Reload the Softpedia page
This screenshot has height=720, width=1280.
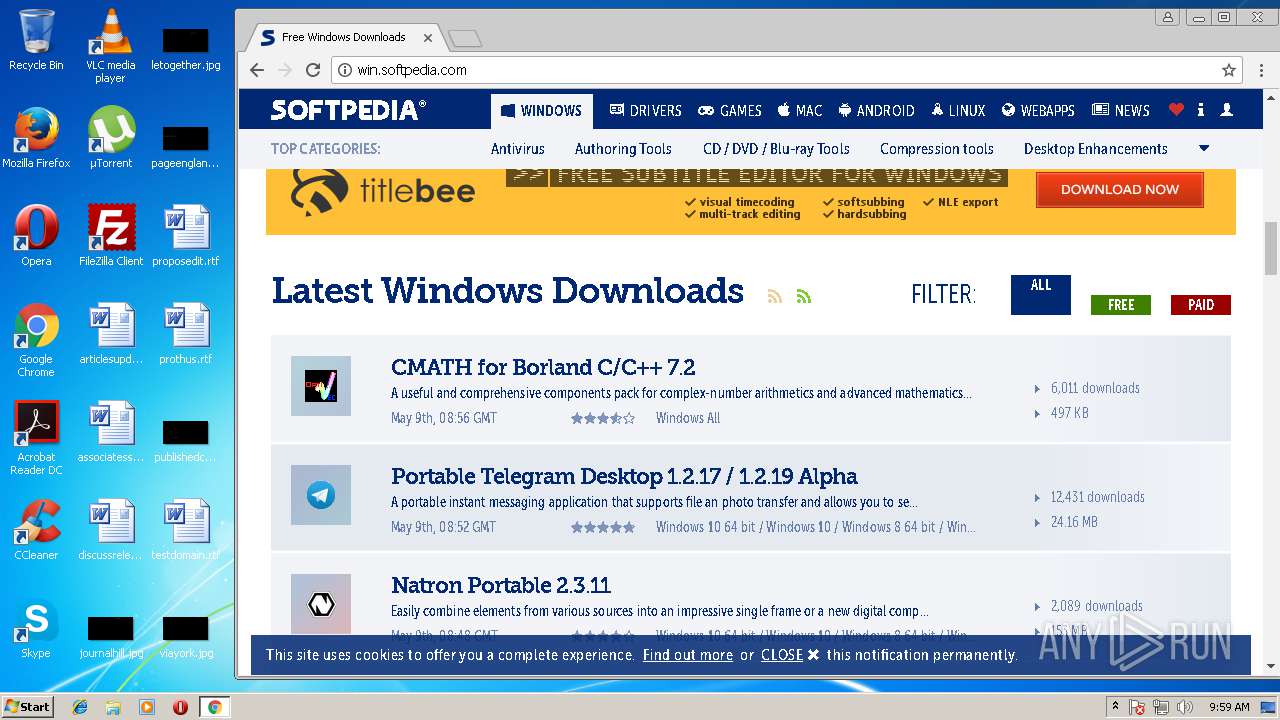[x=313, y=70]
